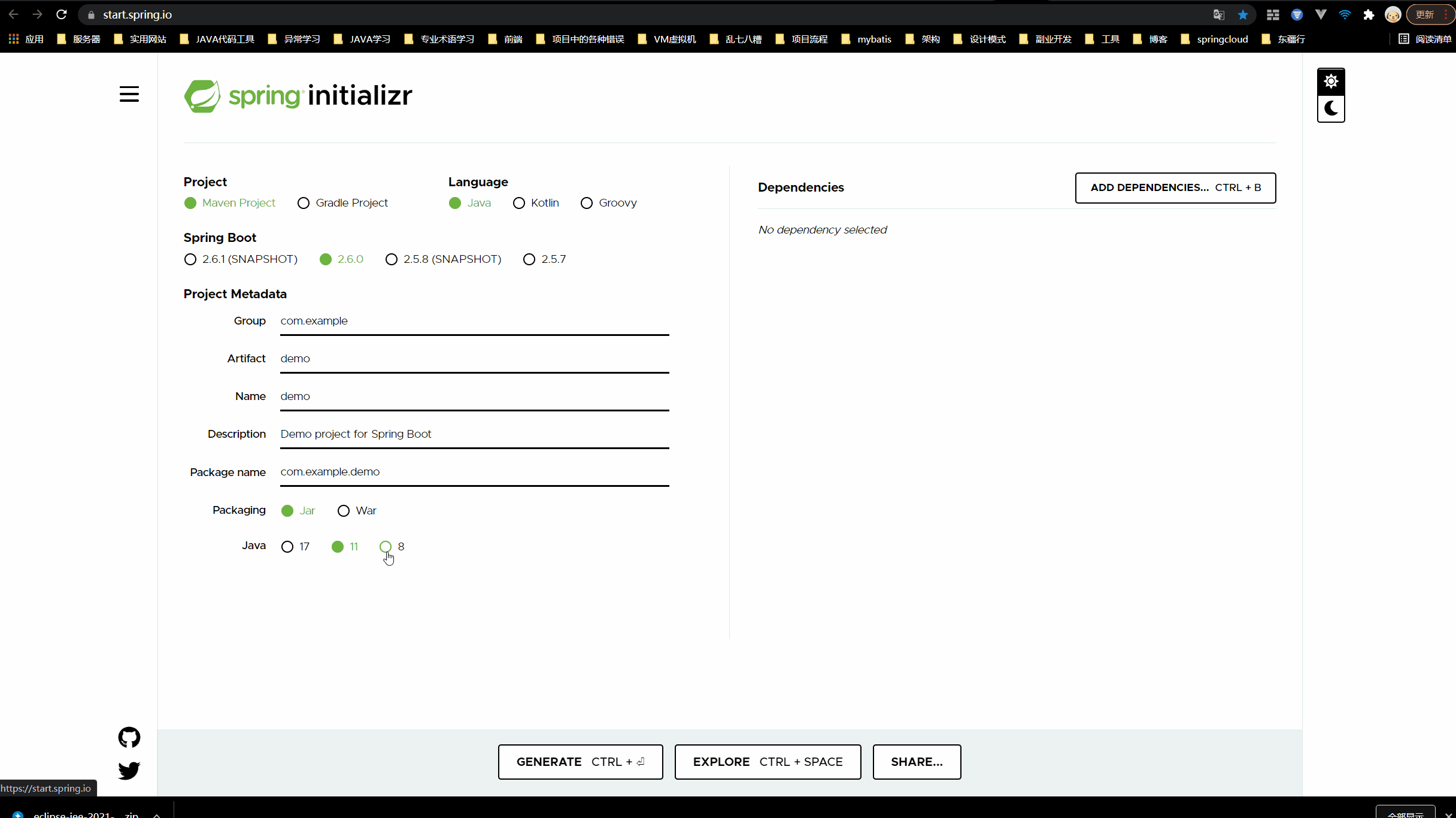1456x818 pixels.
Task: Click the SHARE... button
Action: click(x=917, y=762)
